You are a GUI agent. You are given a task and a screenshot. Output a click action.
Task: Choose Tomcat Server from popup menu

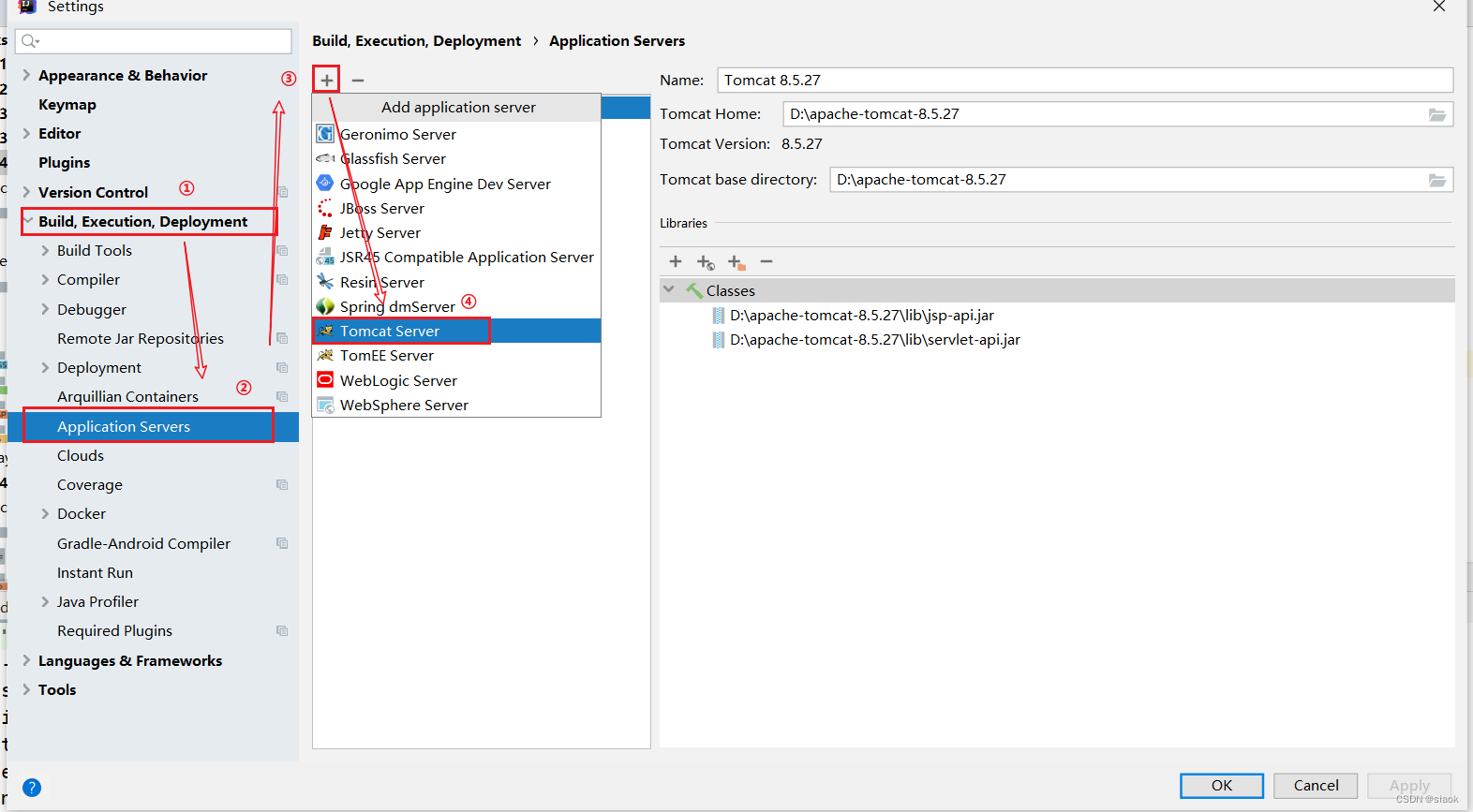pos(456,331)
